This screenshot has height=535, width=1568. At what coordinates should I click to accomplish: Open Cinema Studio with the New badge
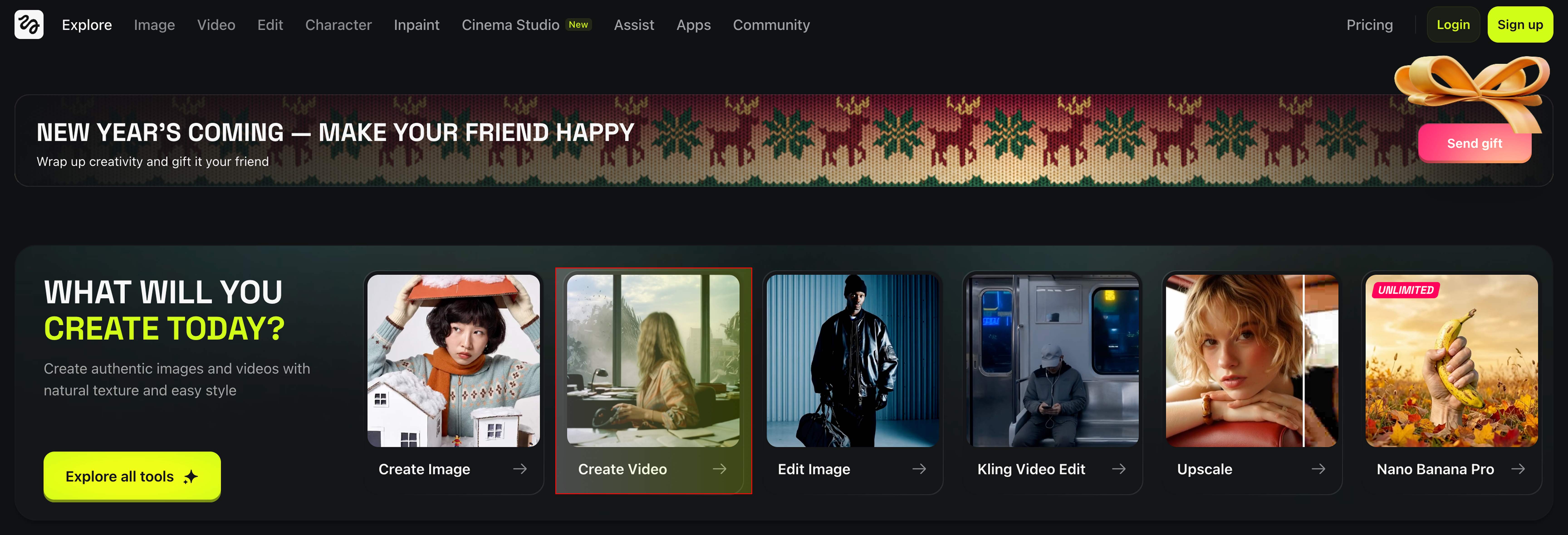[x=511, y=24]
